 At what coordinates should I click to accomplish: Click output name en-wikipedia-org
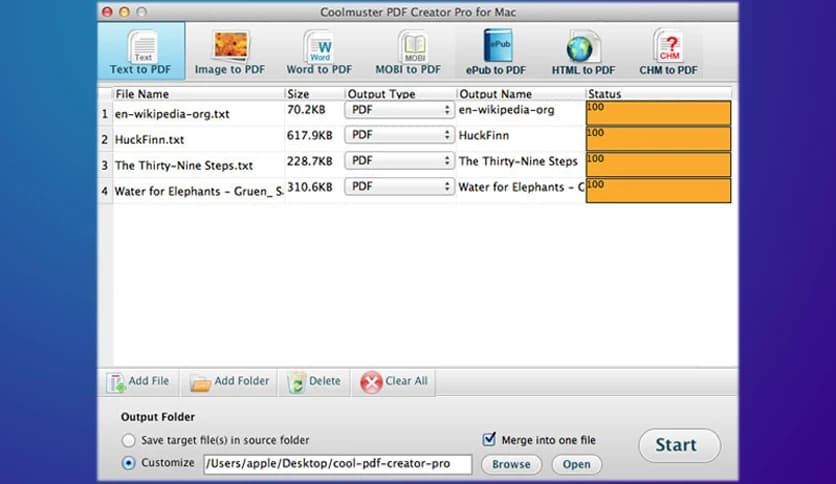pos(507,110)
